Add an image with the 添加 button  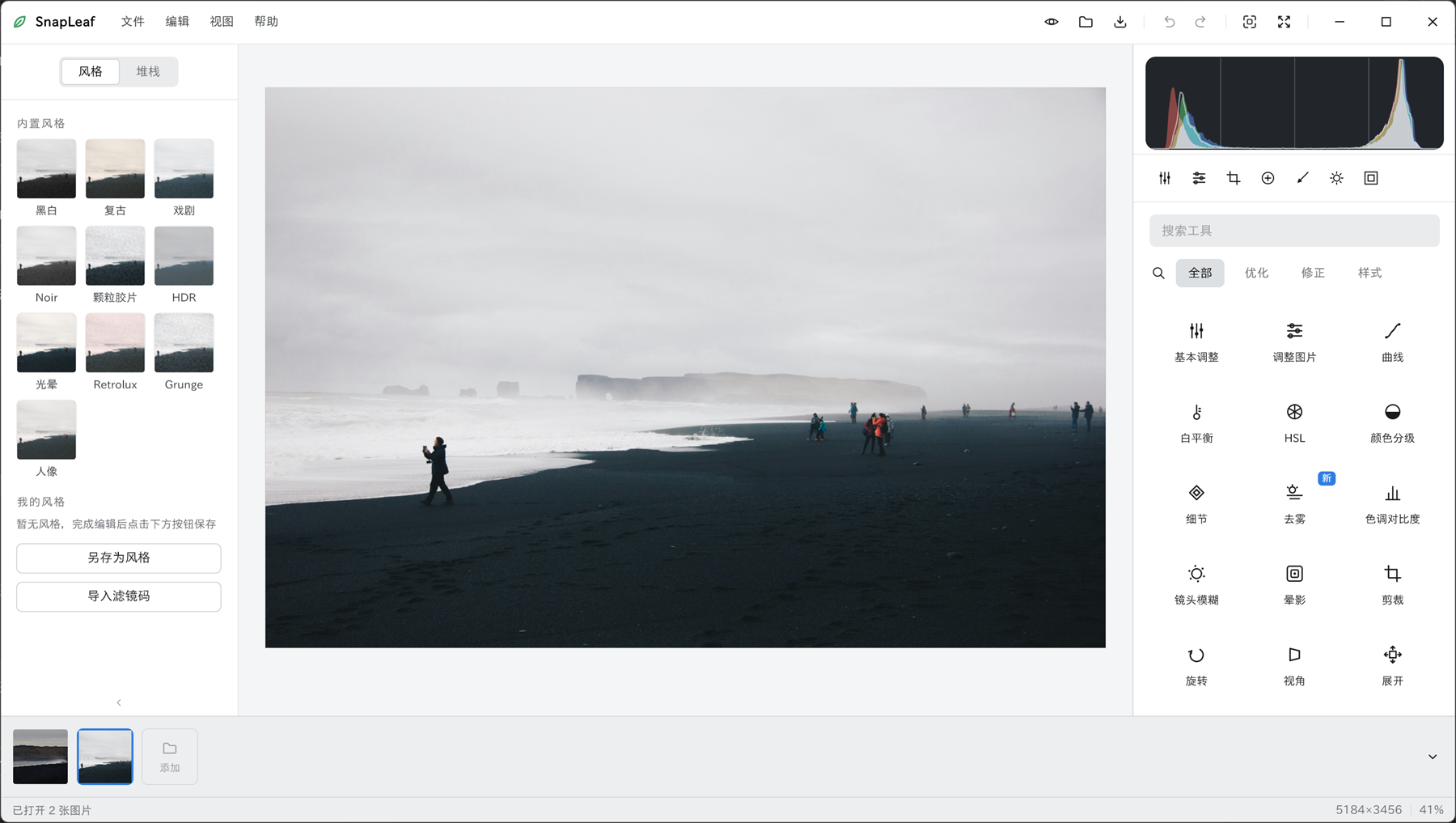click(x=170, y=757)
